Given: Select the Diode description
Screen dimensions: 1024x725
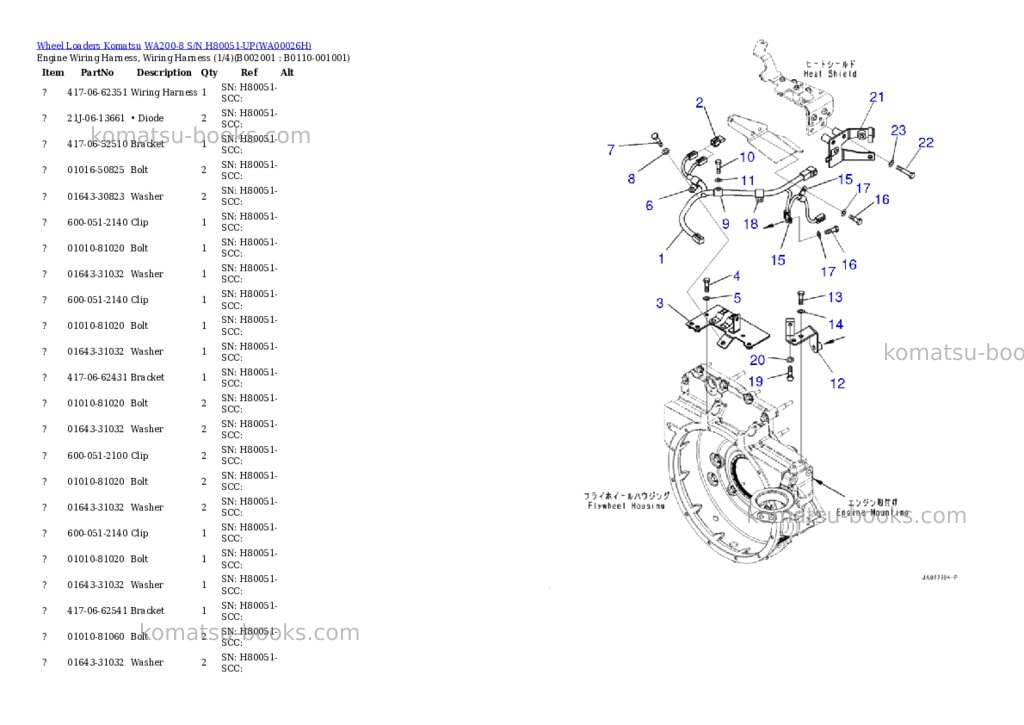Looking at the screenshot, I should (148, 118).
